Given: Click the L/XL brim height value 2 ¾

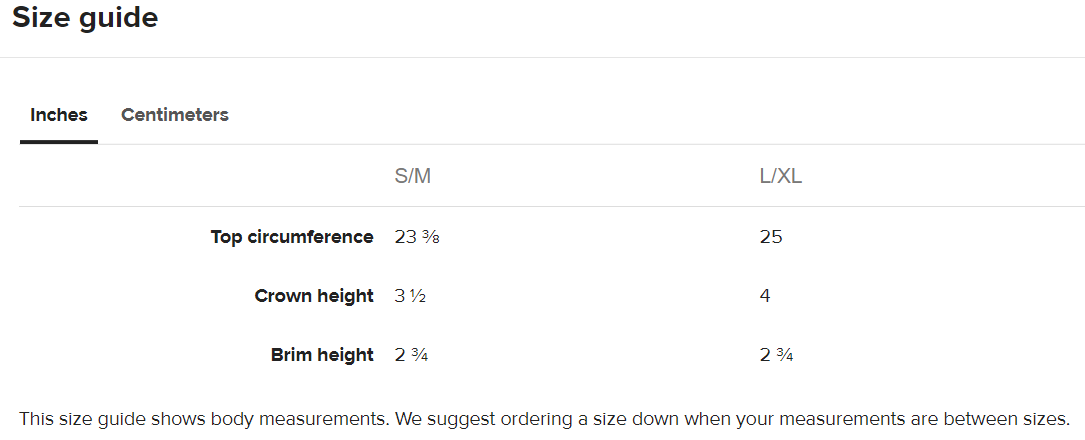Looking at the screenshot, I should (x=777, y=355).
